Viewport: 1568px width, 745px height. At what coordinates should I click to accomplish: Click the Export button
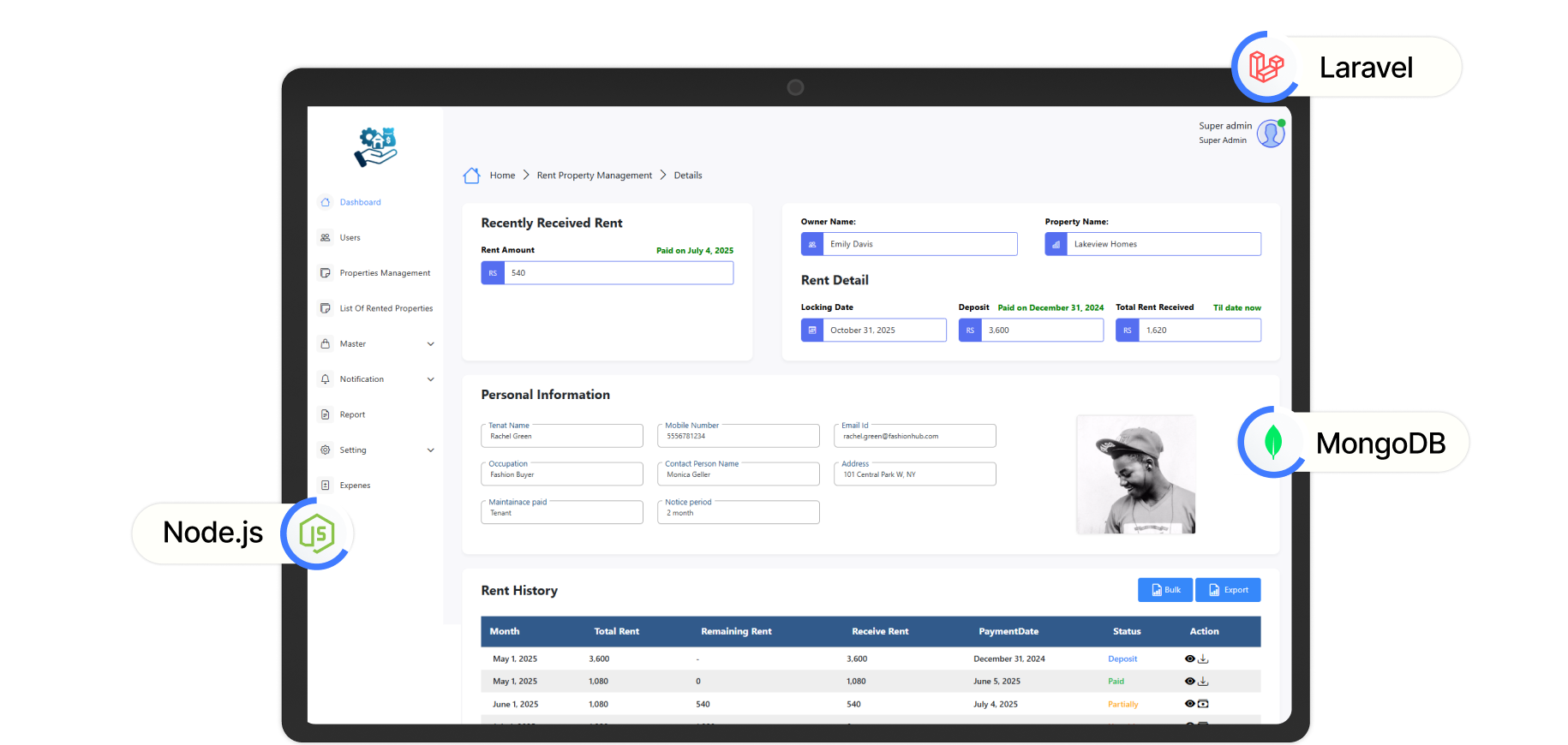click(x=1228, y=590)
